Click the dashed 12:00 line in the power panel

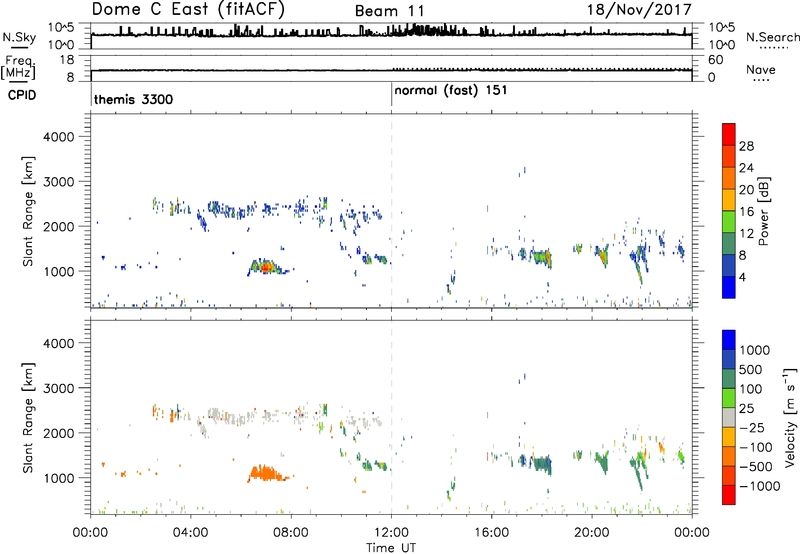(x=391, y=211)
